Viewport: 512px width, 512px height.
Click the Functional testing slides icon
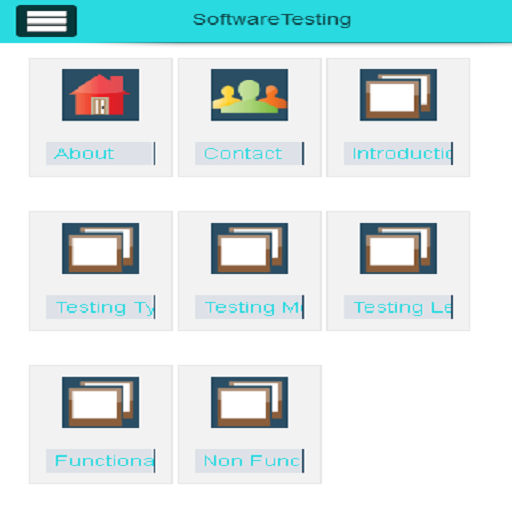(x=101, y=402)
